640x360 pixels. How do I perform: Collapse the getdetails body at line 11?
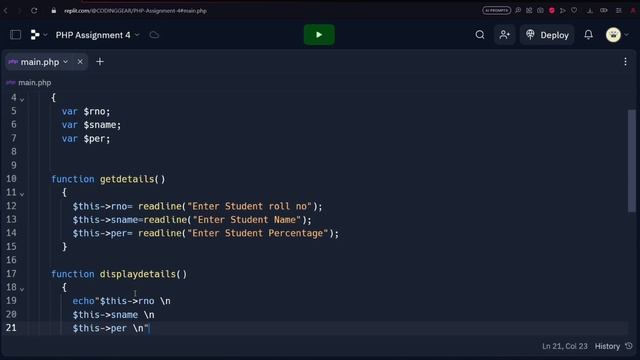pos(22,194)
